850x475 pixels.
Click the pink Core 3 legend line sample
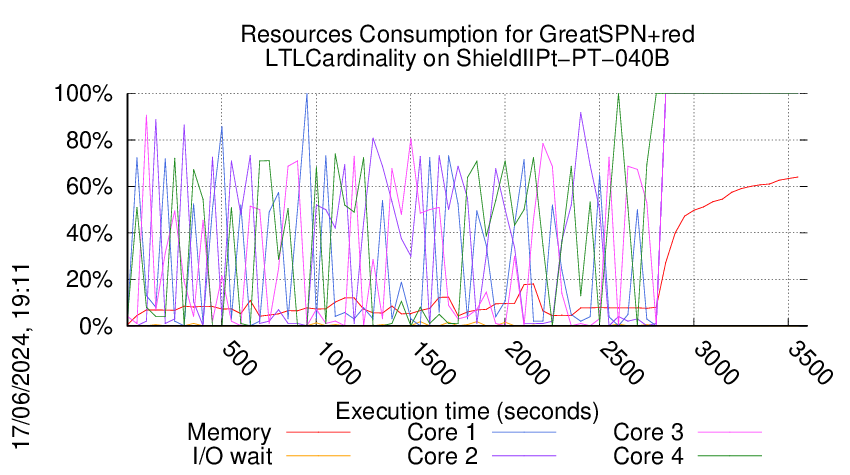point(730,433)
